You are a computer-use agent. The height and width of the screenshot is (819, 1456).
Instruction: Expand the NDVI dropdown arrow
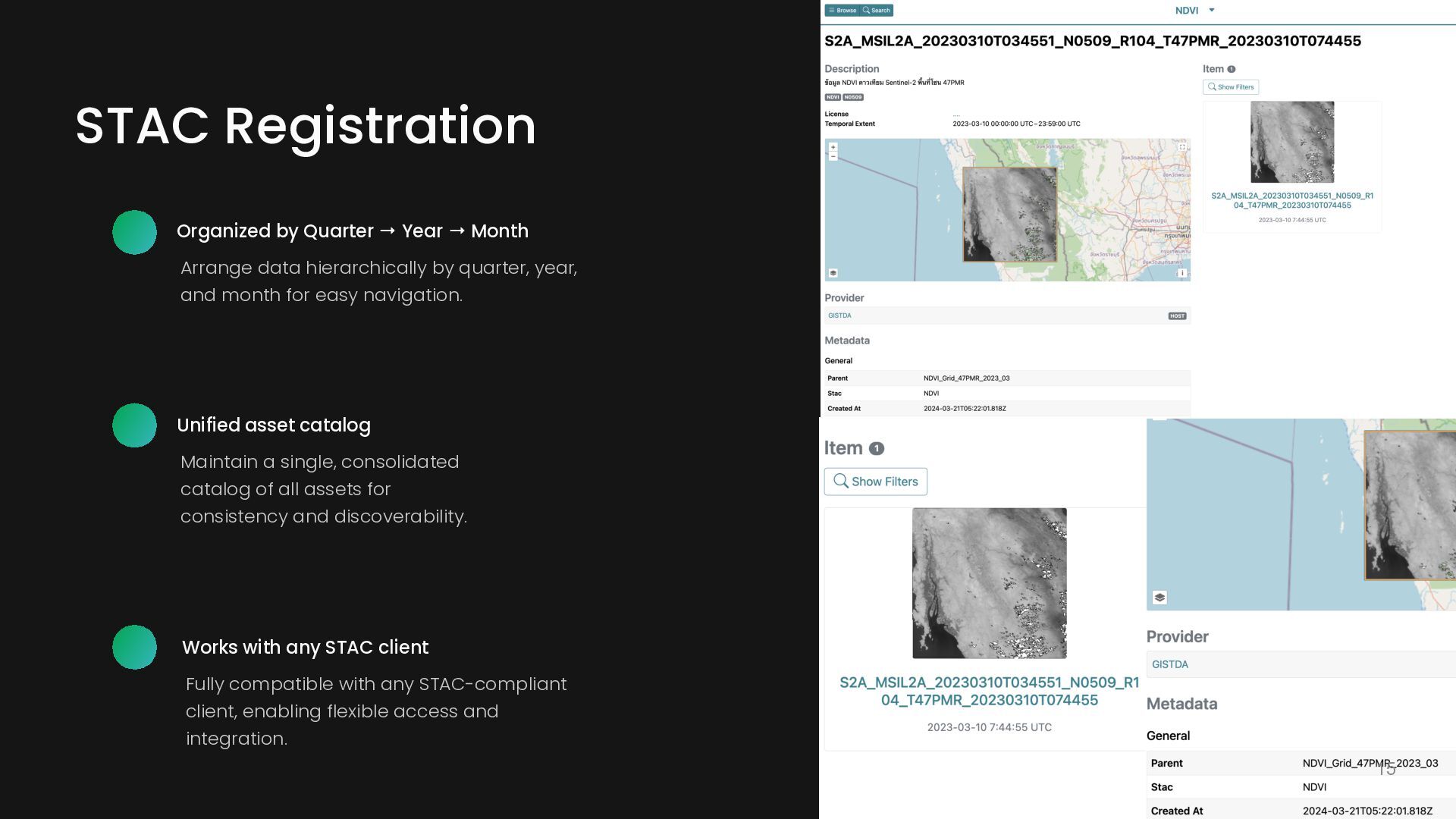pyautogui.click(x=1211, y=11)
